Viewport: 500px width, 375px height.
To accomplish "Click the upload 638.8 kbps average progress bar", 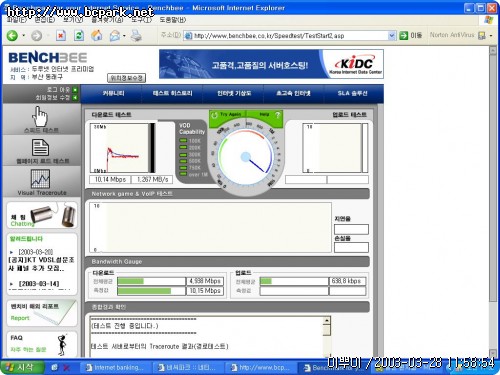I will point(294,281).
